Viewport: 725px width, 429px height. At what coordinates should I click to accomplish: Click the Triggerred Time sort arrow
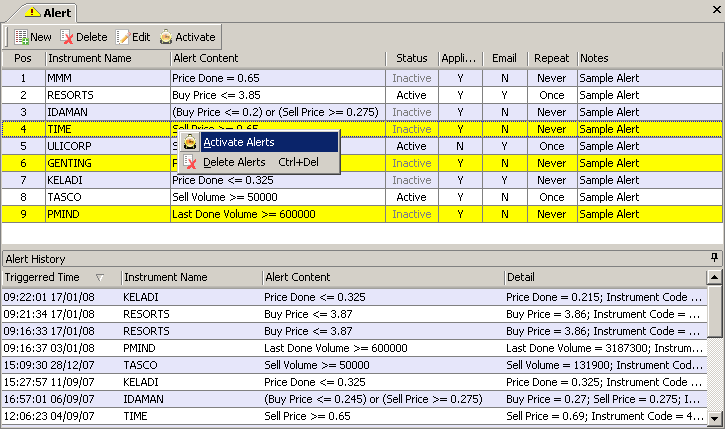[x=99, y=278]
